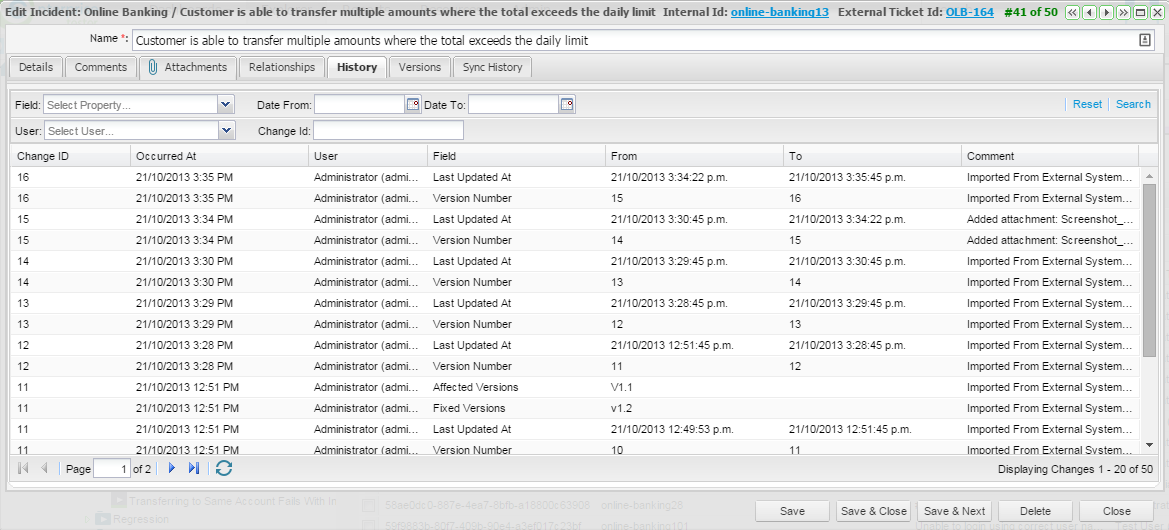Reset the history filters
The width and height of the screenshot is (1169, 530).
pos(1087,104)
